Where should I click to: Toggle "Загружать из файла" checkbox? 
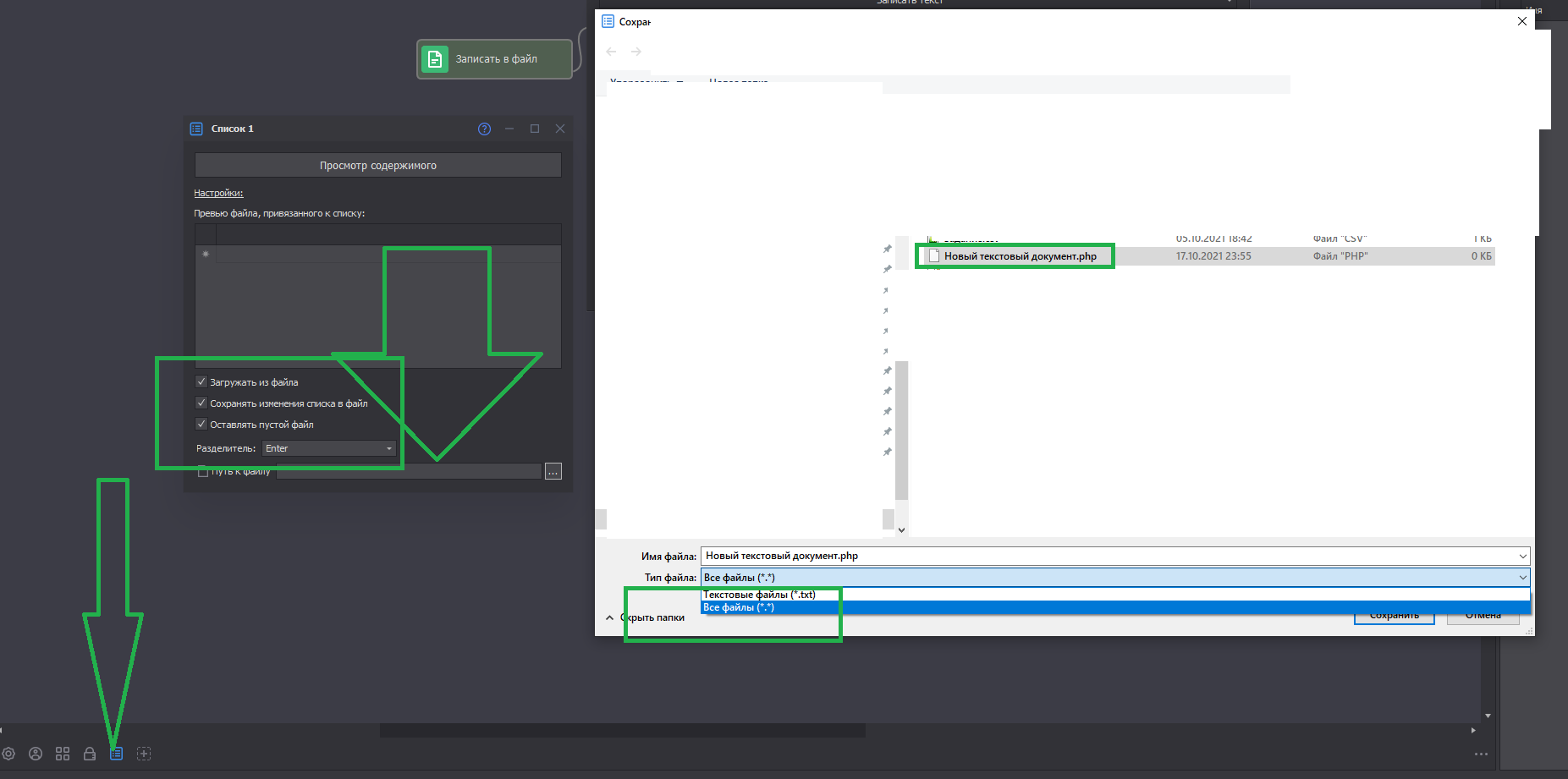coord(201,381)
